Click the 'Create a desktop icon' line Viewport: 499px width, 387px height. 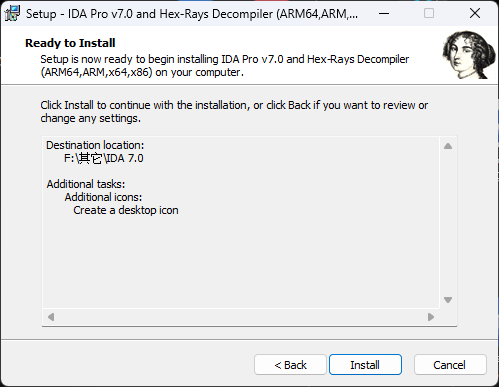tap(126, 210)
